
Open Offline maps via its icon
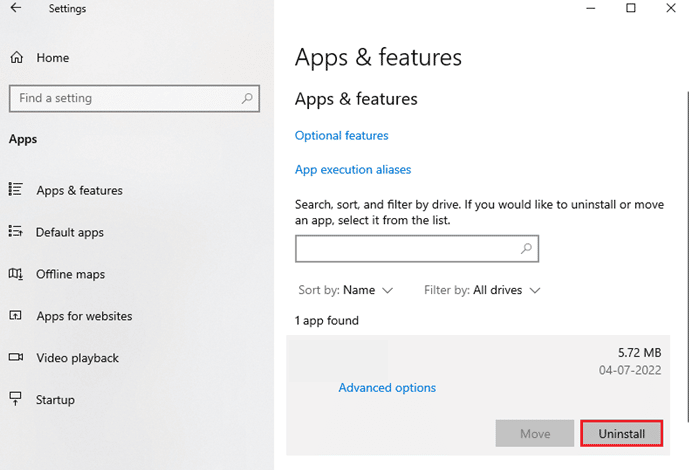[x=16, y=274]
